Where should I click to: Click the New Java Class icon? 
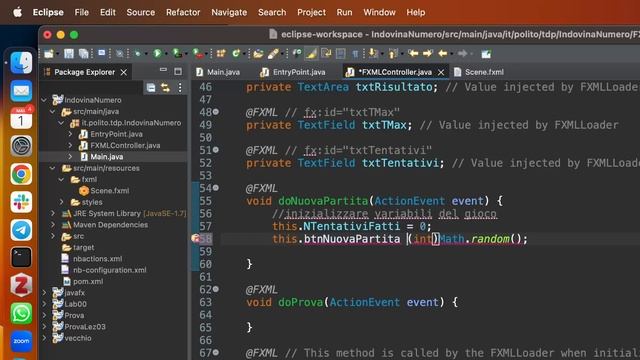click(x=236, y=53)
